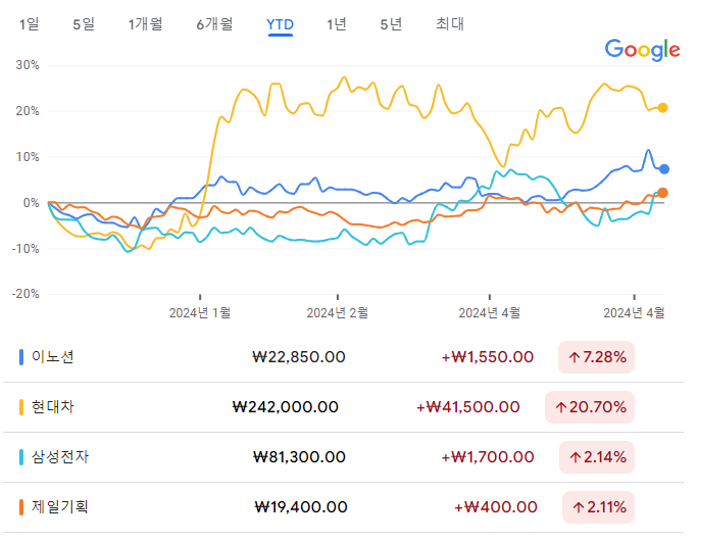
Task: Click the -20% y-axis label
Action: coord(26,294)
